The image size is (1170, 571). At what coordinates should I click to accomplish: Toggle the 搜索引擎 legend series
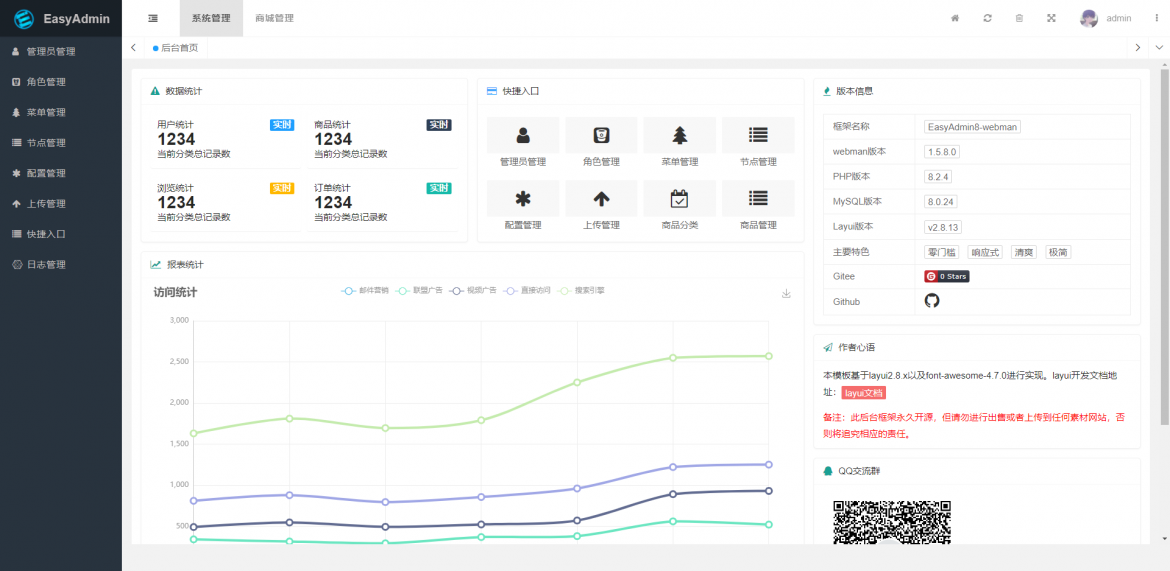581,290
